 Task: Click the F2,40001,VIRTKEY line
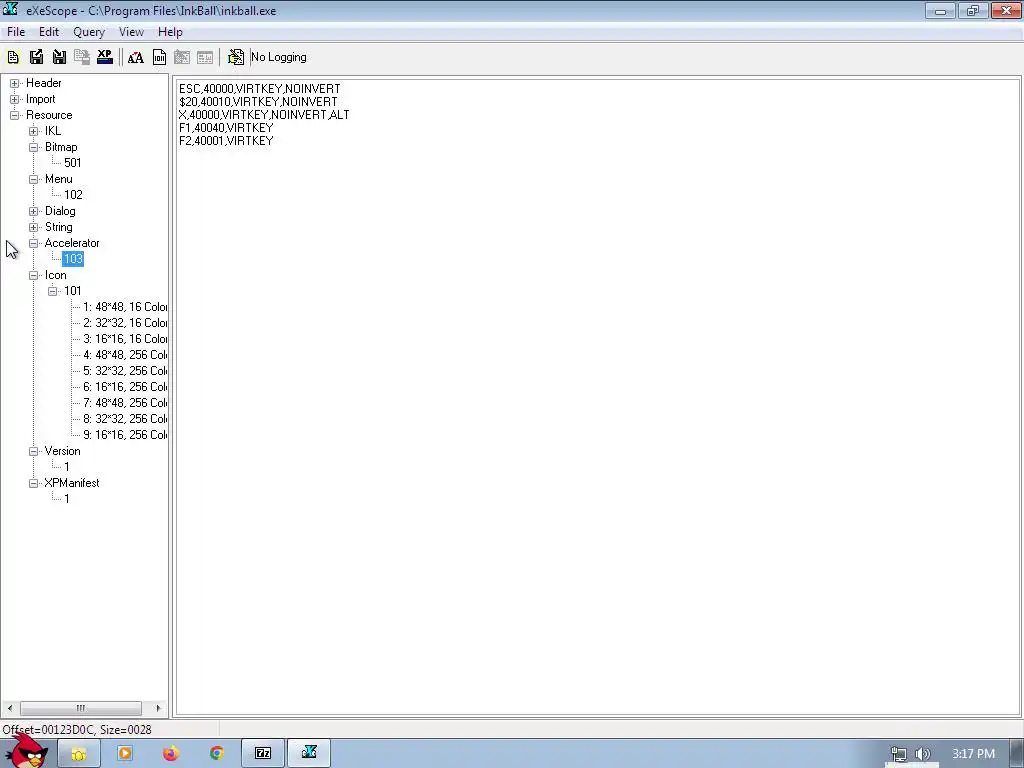pyautogui.click(x=226, y=140)
